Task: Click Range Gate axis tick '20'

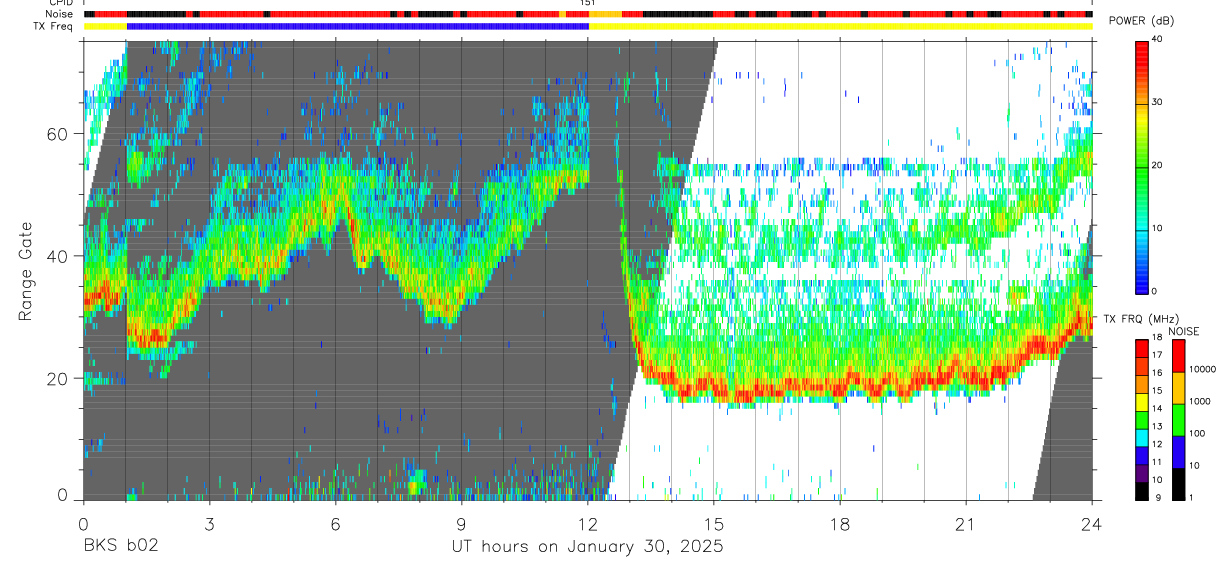Action: (x=59, y=379)
